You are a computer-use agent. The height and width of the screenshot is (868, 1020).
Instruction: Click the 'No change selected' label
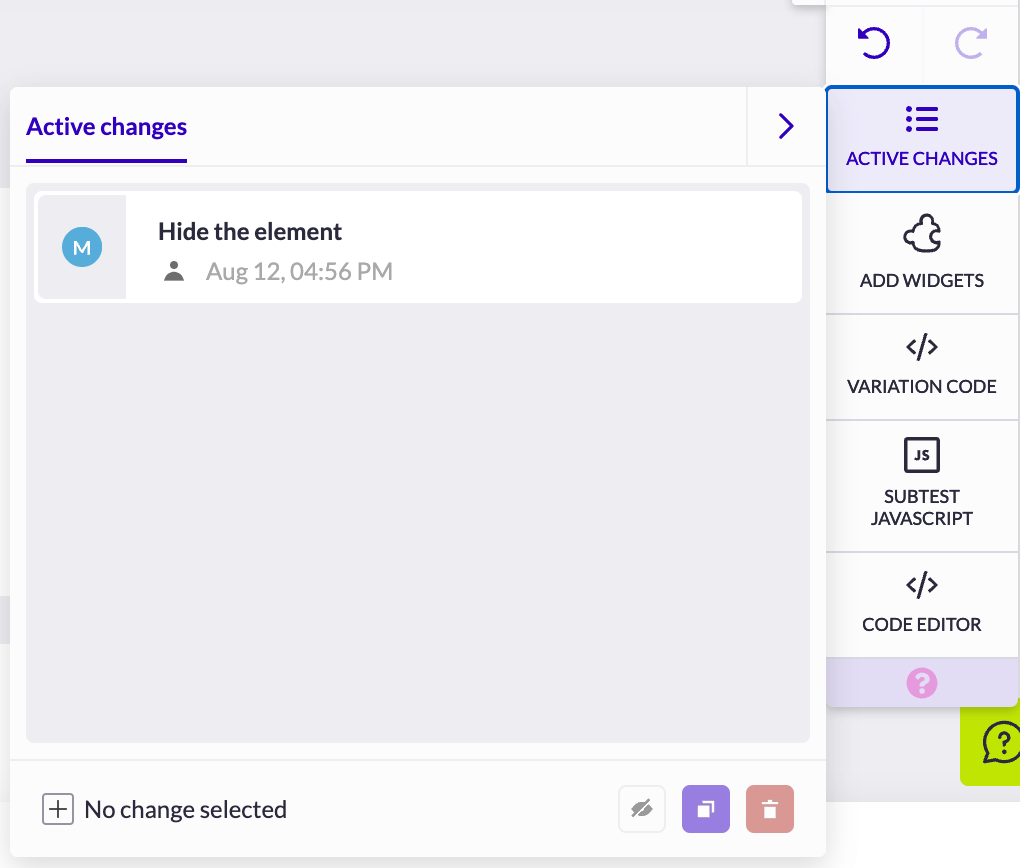185,808
